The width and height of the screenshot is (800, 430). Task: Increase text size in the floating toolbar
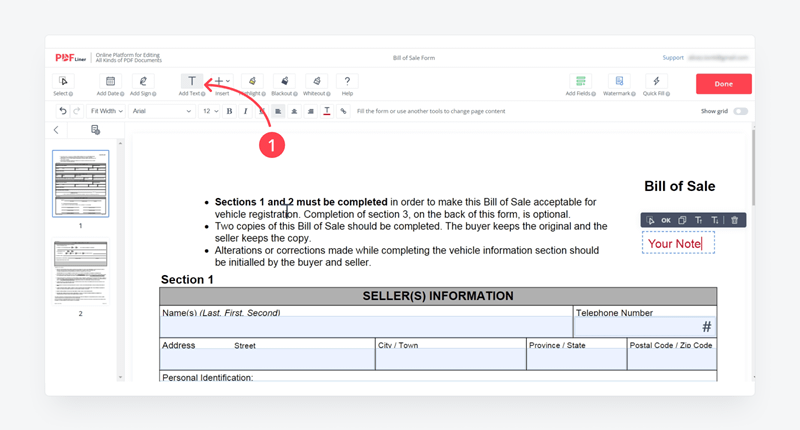[698, 220]
